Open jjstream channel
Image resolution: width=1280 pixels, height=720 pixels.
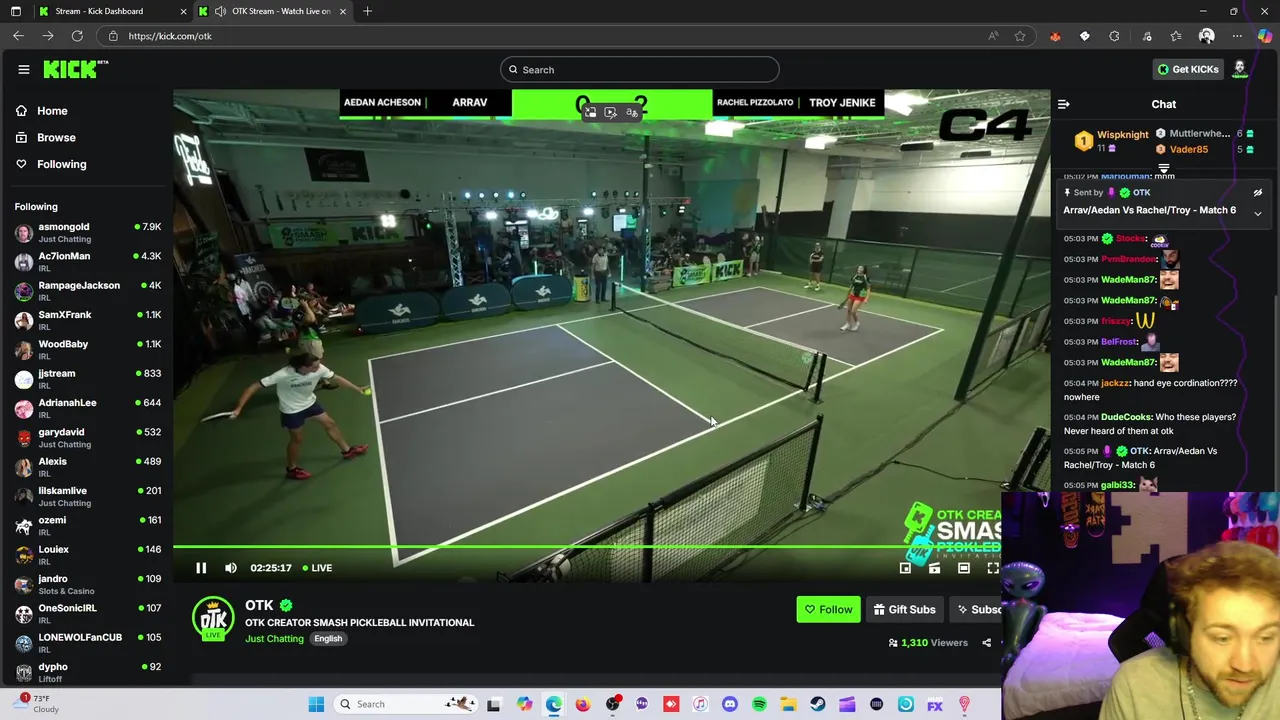88,379
